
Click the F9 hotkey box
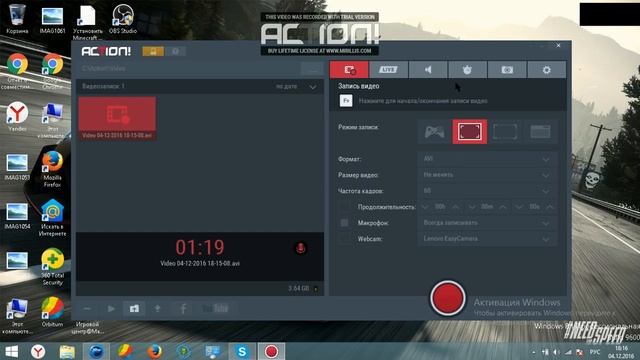point(346,100)
